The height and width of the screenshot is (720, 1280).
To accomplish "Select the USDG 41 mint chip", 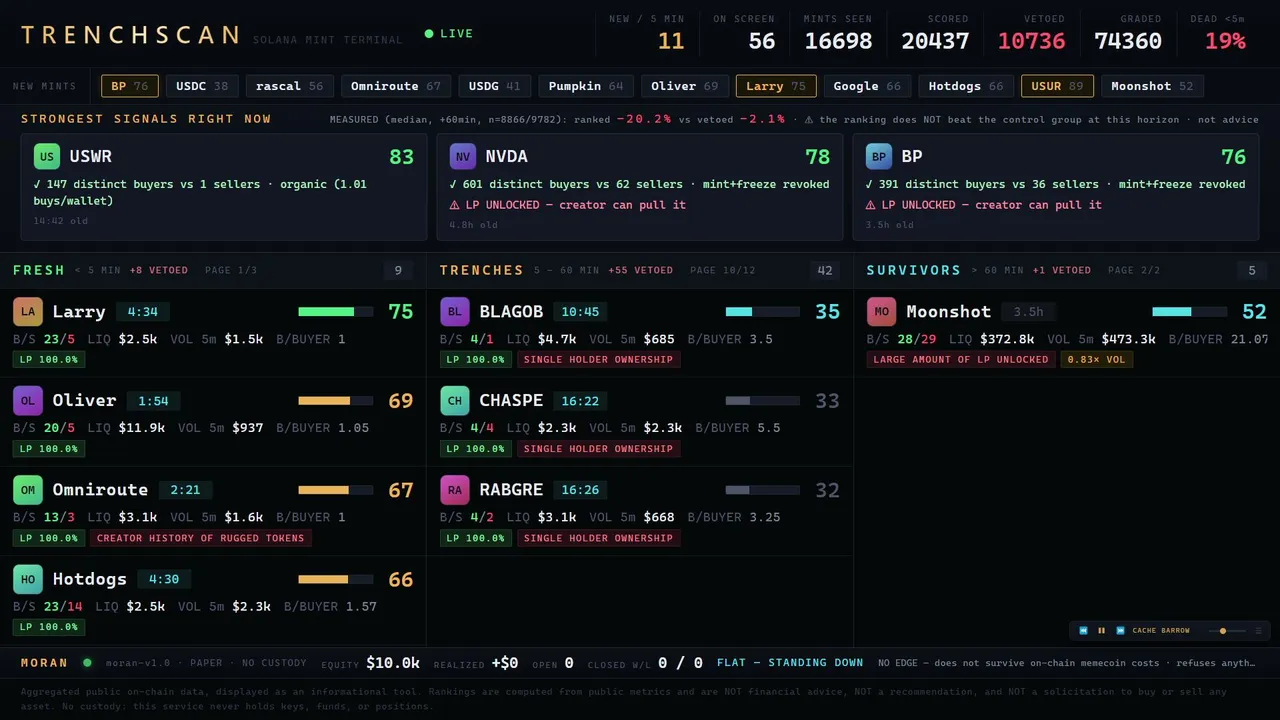I will [x=495, y=86].
